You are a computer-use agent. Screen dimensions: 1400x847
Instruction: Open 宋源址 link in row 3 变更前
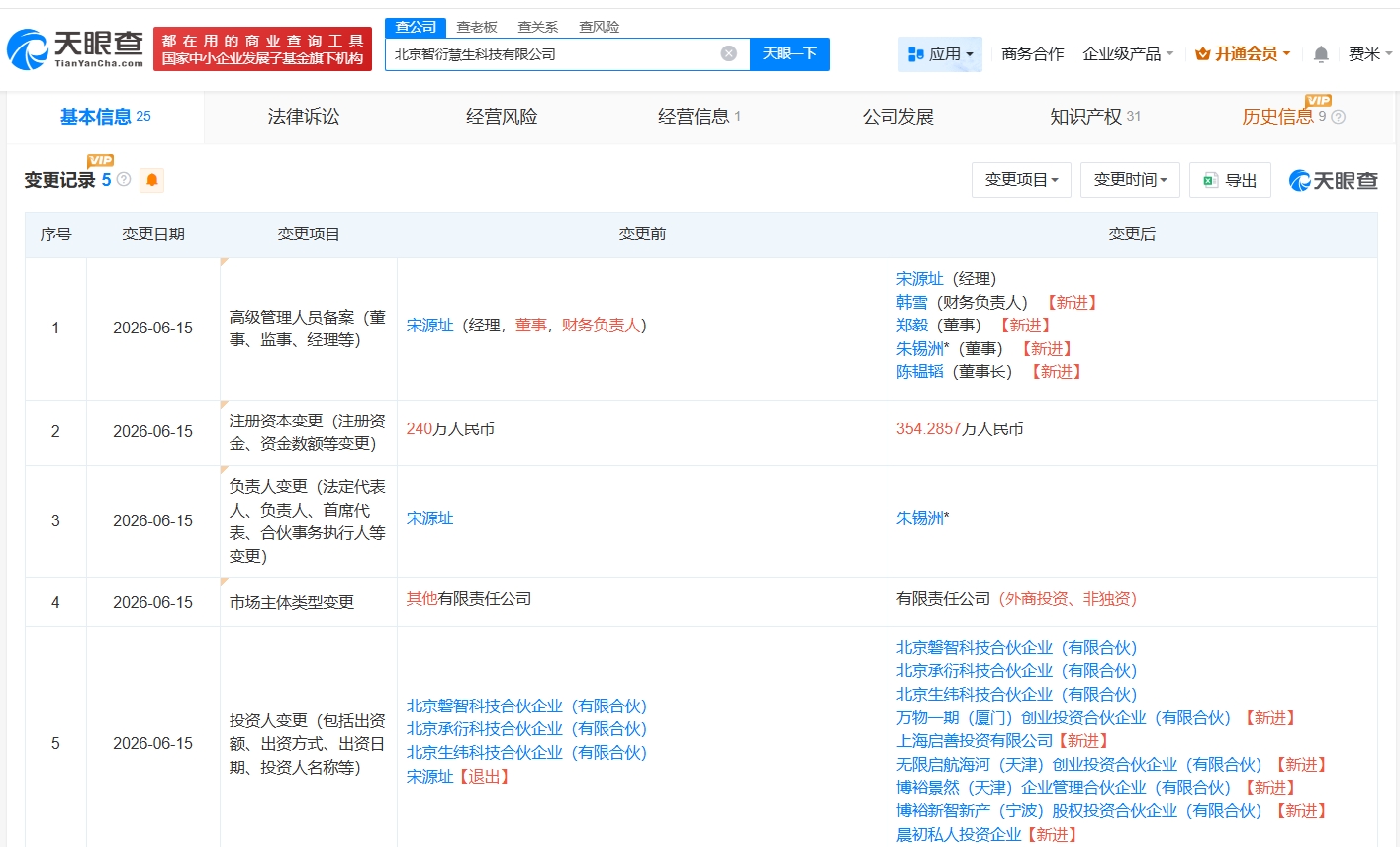pyautogui.click(x=430, y=518)
